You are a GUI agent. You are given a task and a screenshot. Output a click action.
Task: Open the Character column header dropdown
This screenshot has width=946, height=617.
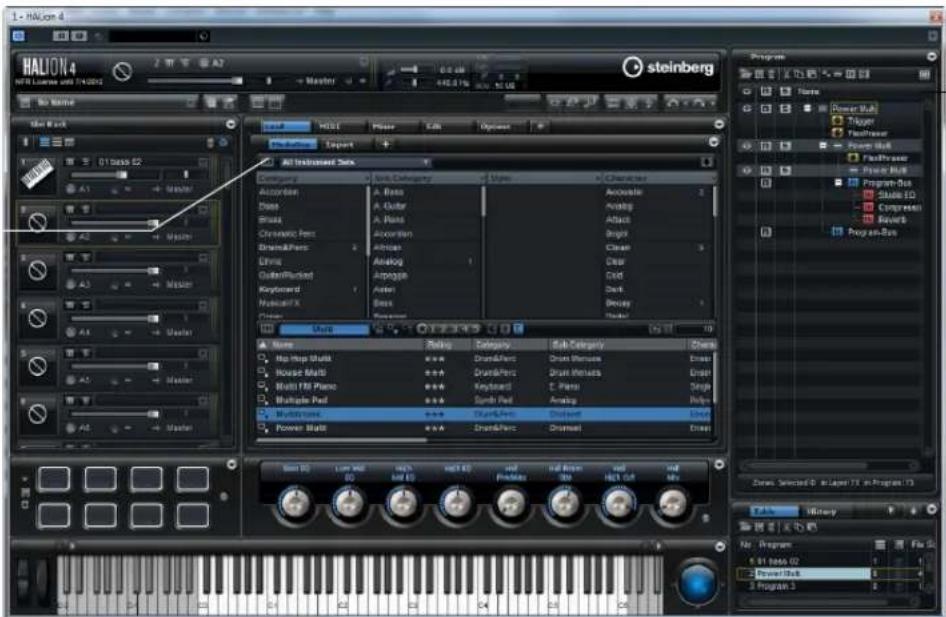tap(714, 179)
